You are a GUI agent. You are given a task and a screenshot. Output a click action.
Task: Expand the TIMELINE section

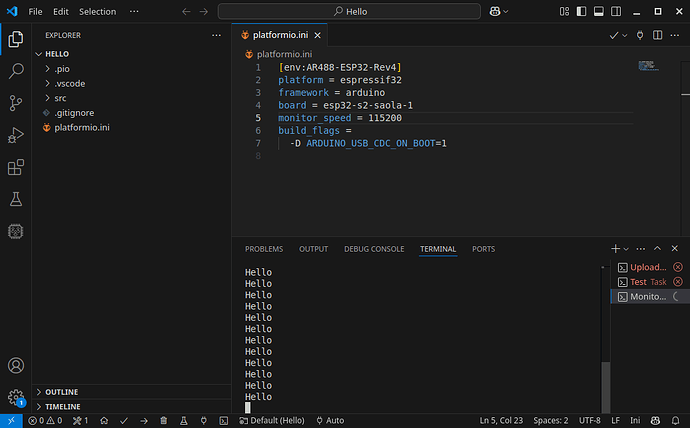tap(132, 406)
